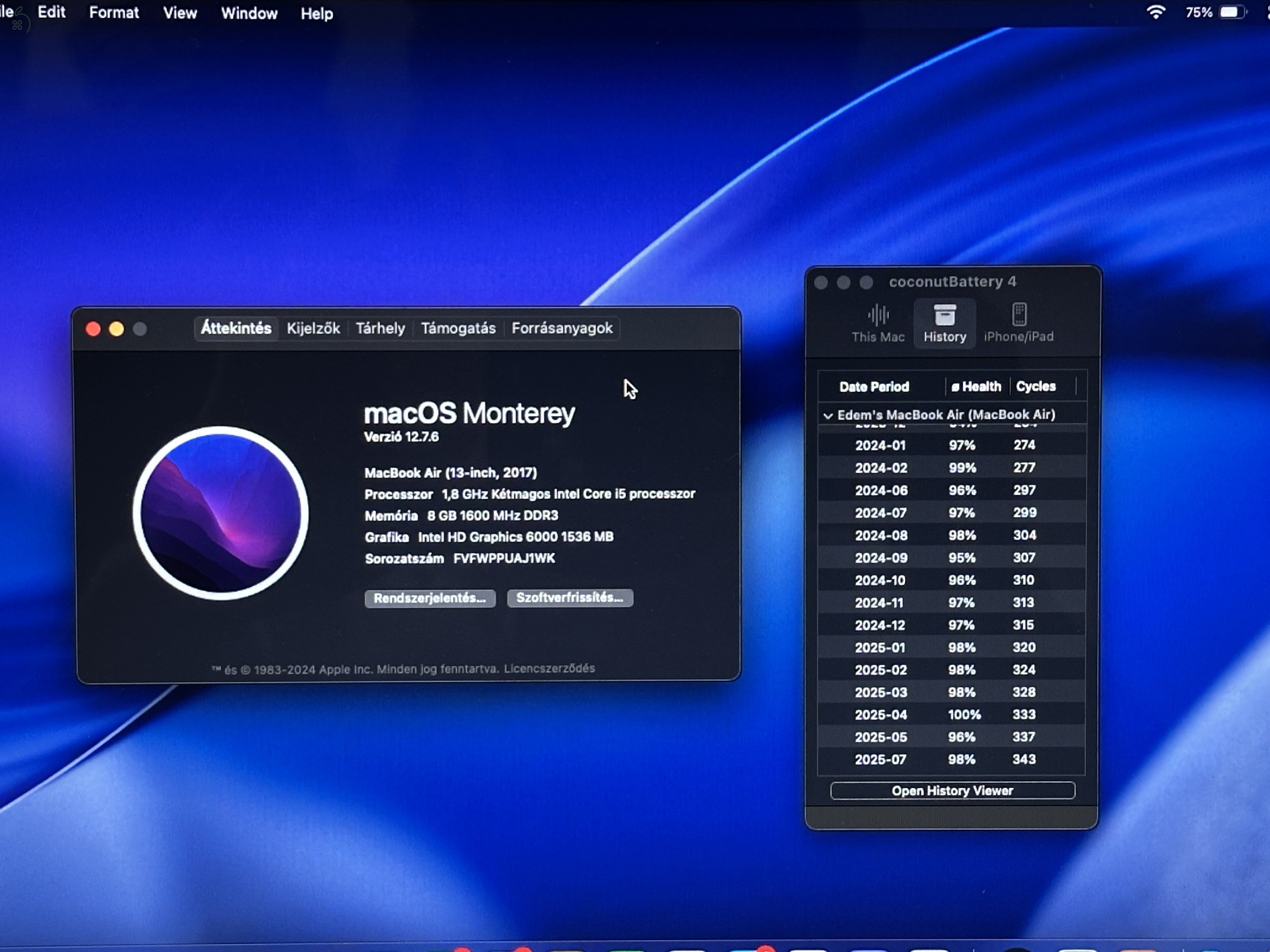Select the 2024-08 history row
Viewport: 1270px width, 952px height.
click(x=951, y=535)
